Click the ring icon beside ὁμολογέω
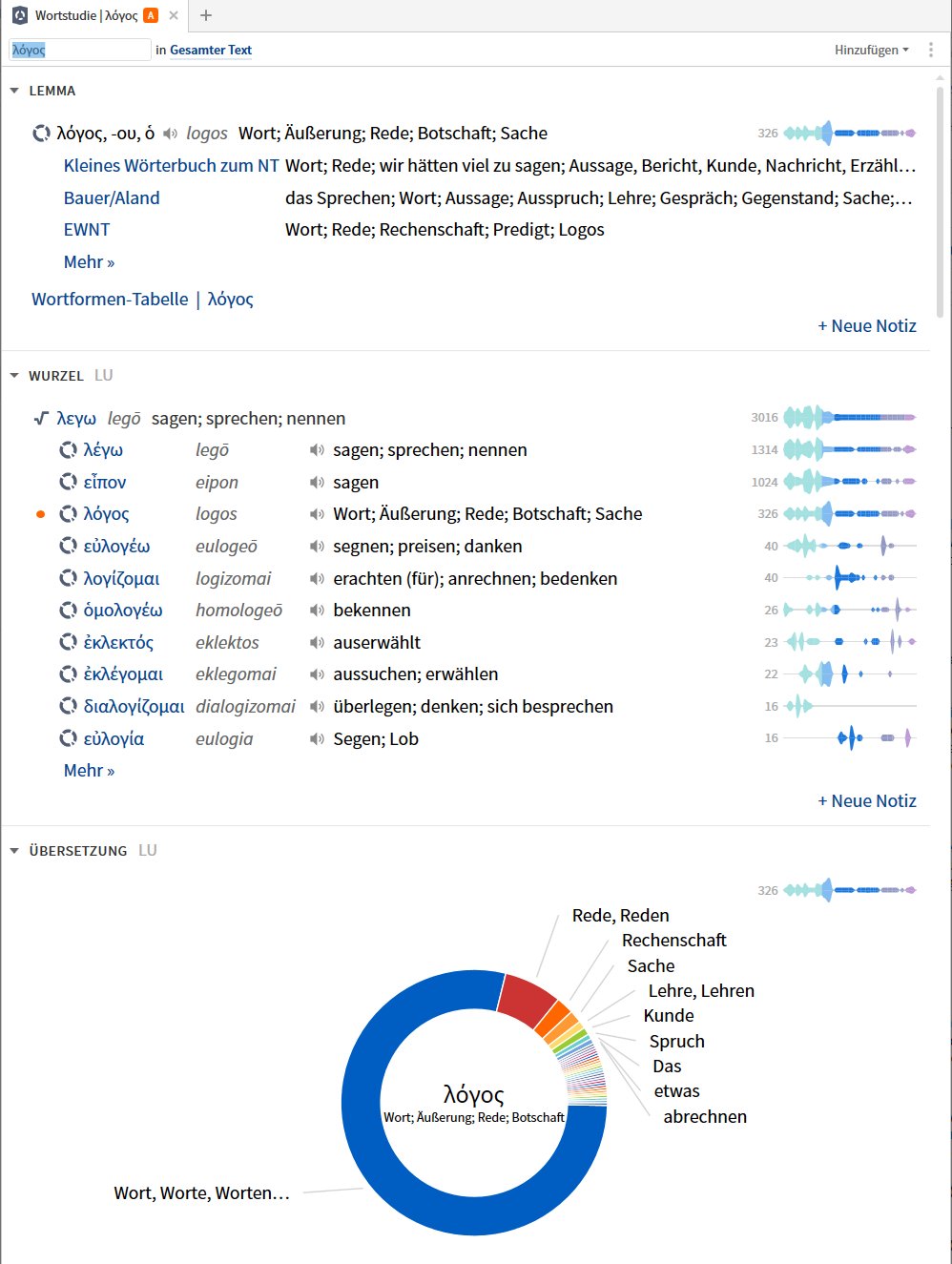 click(68, 611)
